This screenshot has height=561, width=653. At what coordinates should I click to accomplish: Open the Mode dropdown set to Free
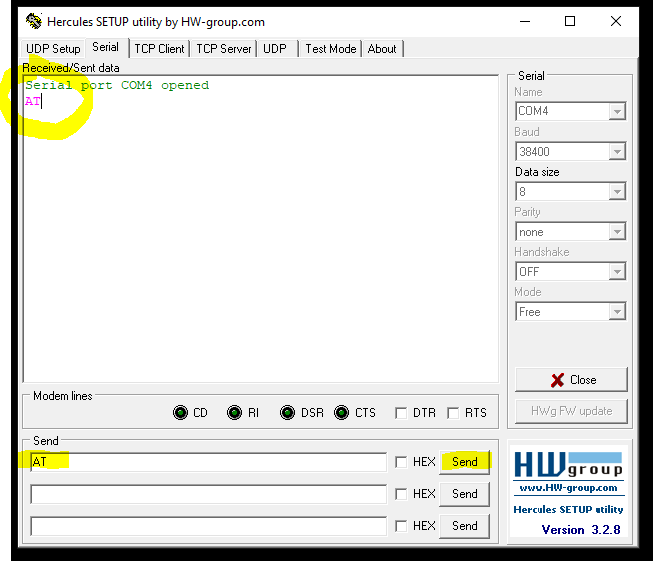(617, 312)
